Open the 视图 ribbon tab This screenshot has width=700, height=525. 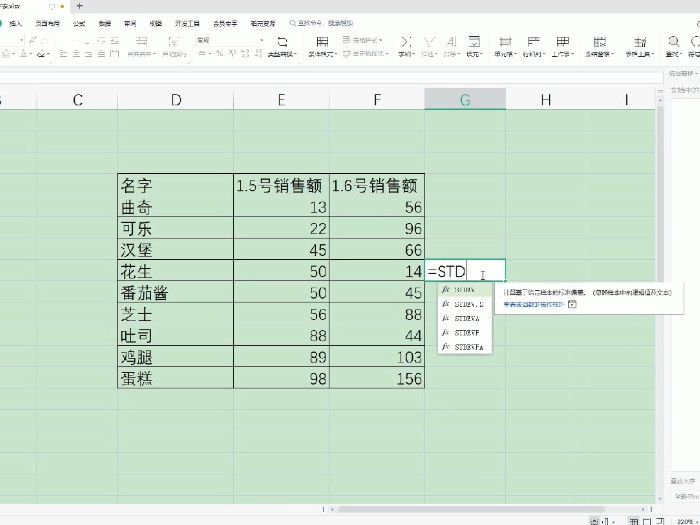coord(155,23)
